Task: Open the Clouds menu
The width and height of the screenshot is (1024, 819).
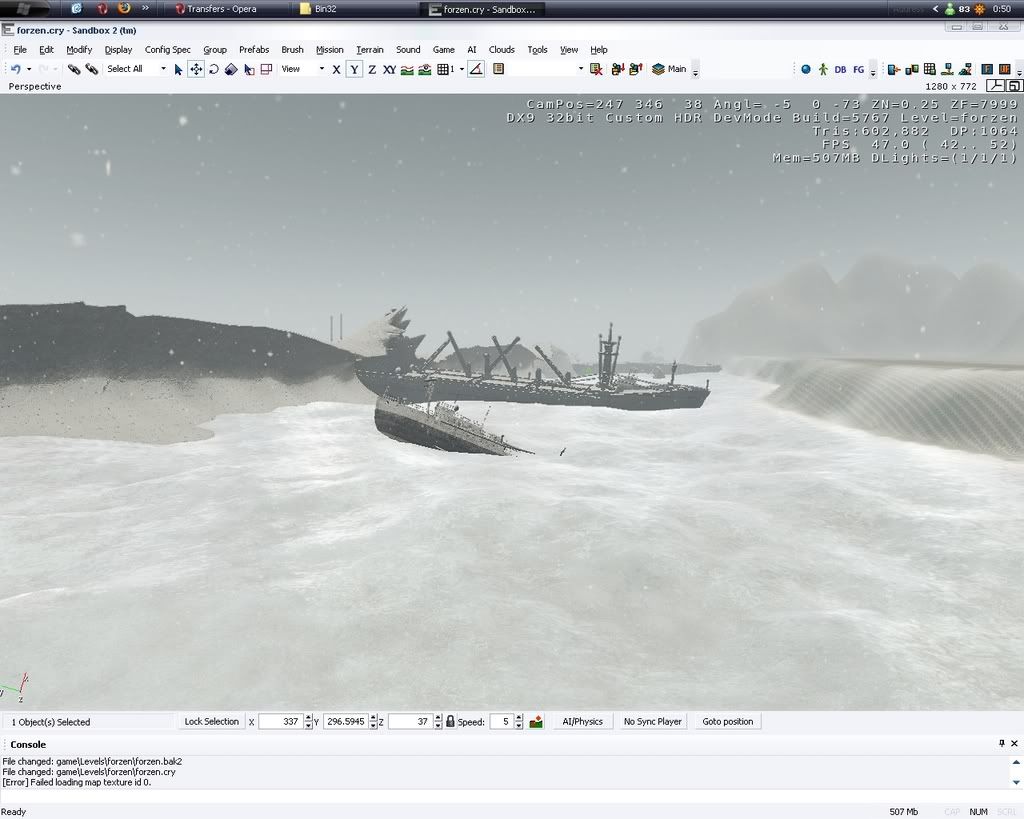Action: point(502,50)
